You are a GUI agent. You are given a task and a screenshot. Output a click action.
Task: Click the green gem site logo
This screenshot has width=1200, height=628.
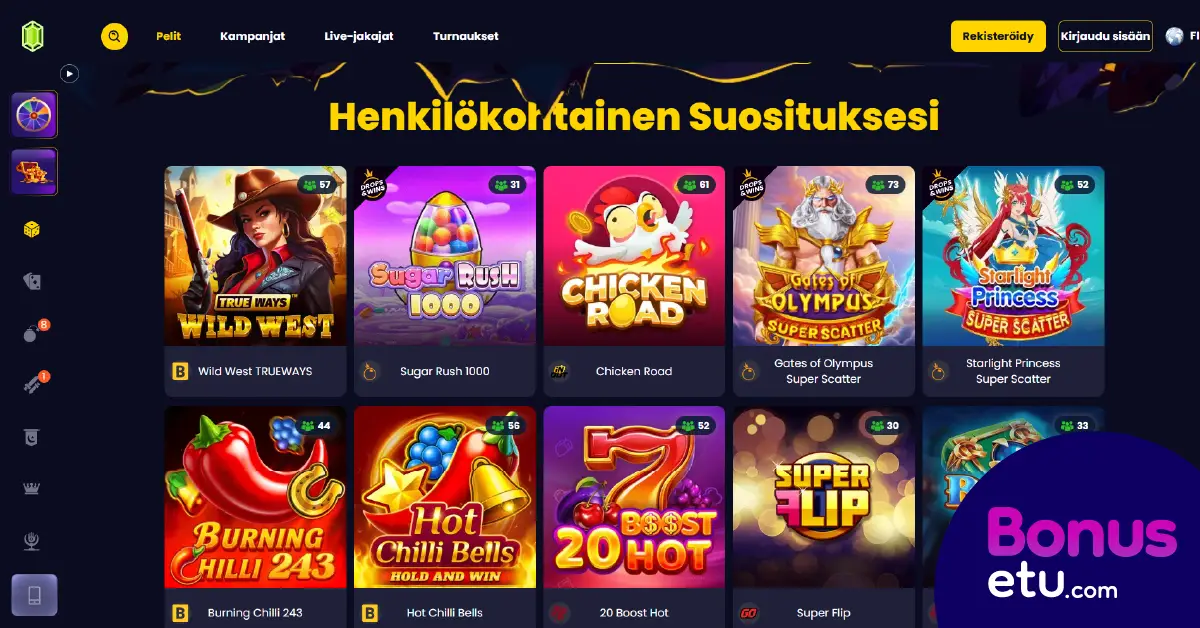click(x=33, y=37)
